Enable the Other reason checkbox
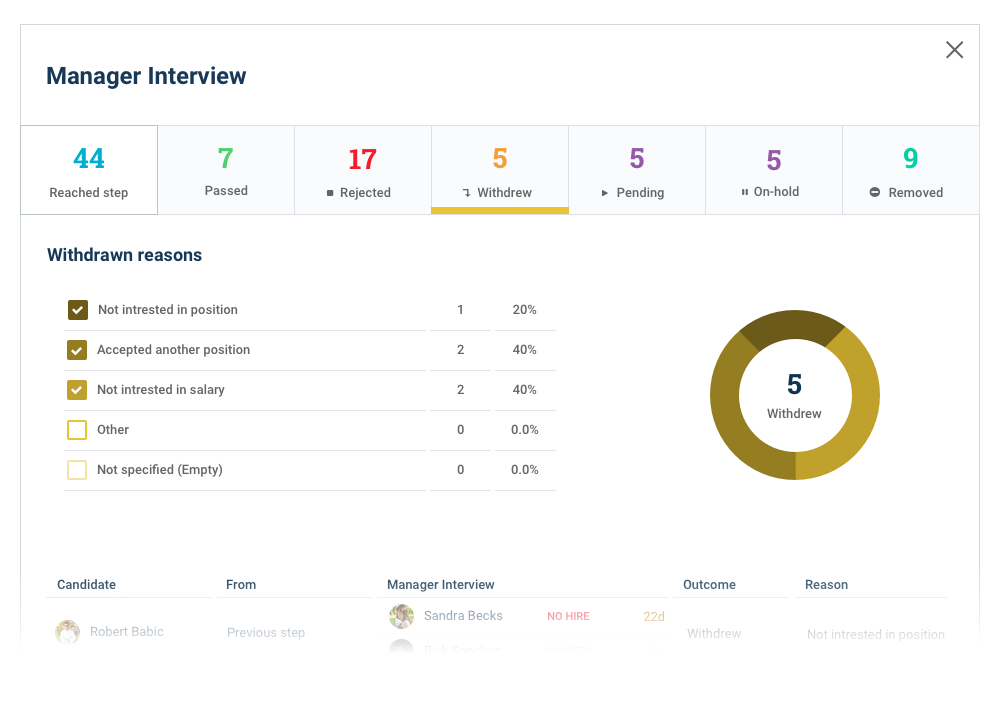This screenshot has height=712, width=1002. (x=77, y=430)
